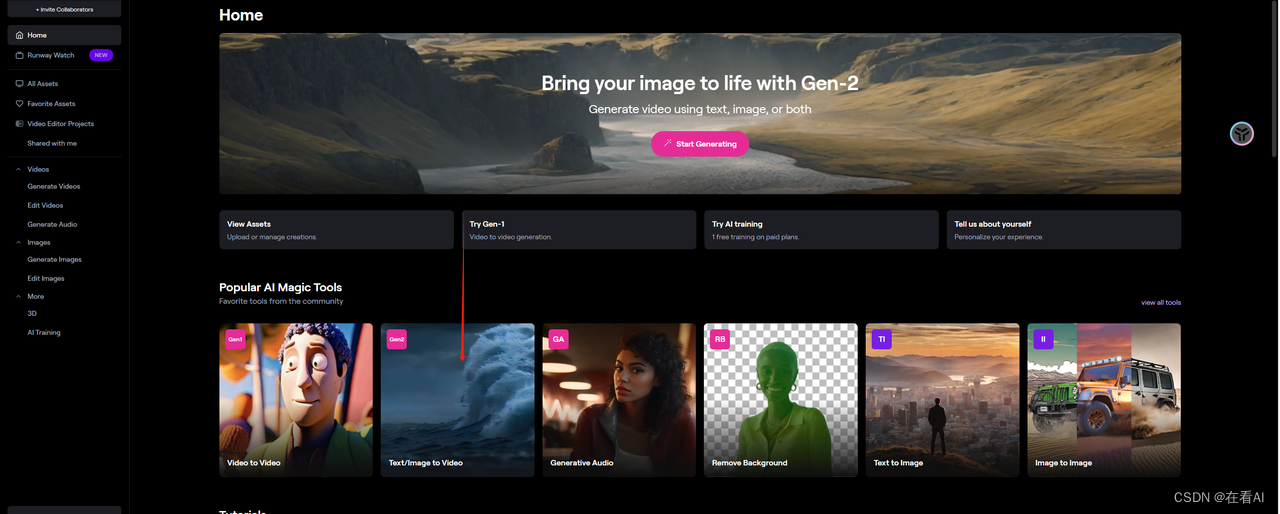This screenshot has width=1280, height=514.
Task: Click the Favorite tools from the community text
Action: click(281, 301)
